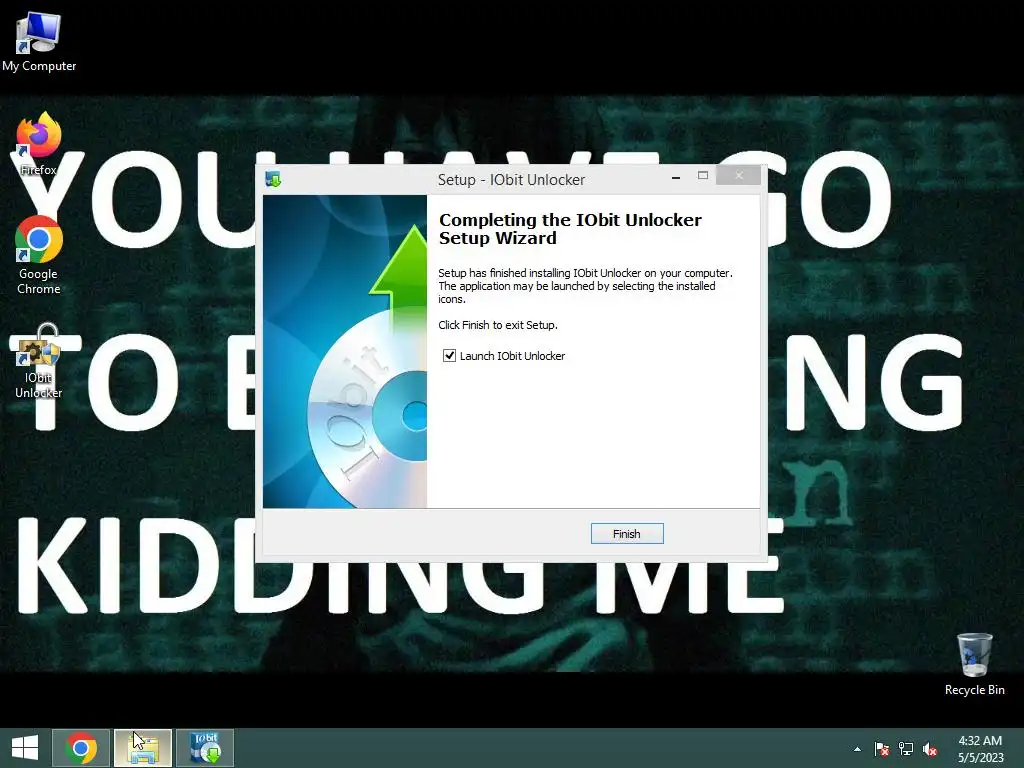Uncheck the Launch IObit Unlocker checkbox
Image resolution: width=1024 pixels, height=768 pixels.
point(449,355)
